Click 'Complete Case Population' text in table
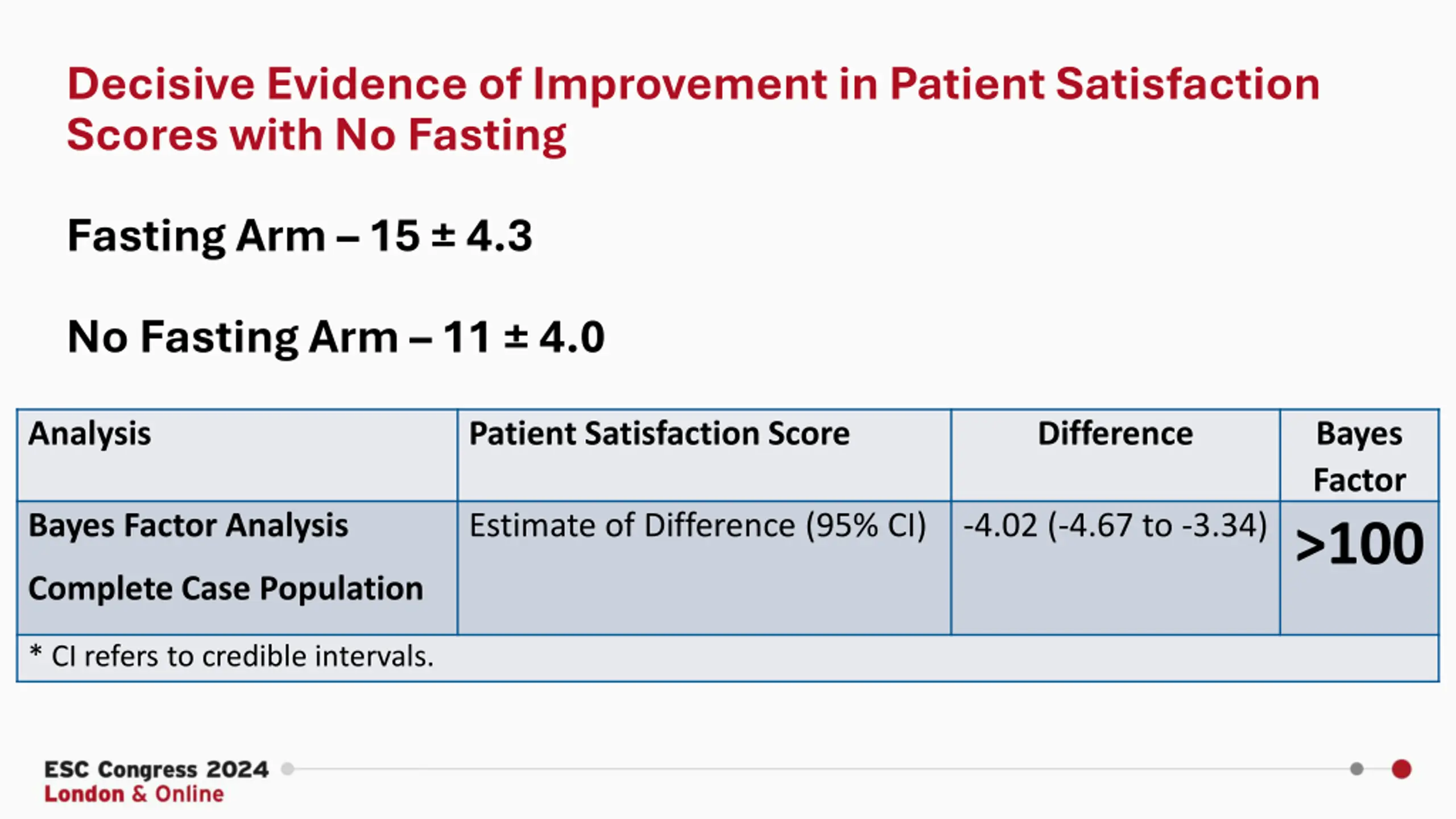Image resolution: width=1456 pixels, height=819 pixels. [226, 588]
